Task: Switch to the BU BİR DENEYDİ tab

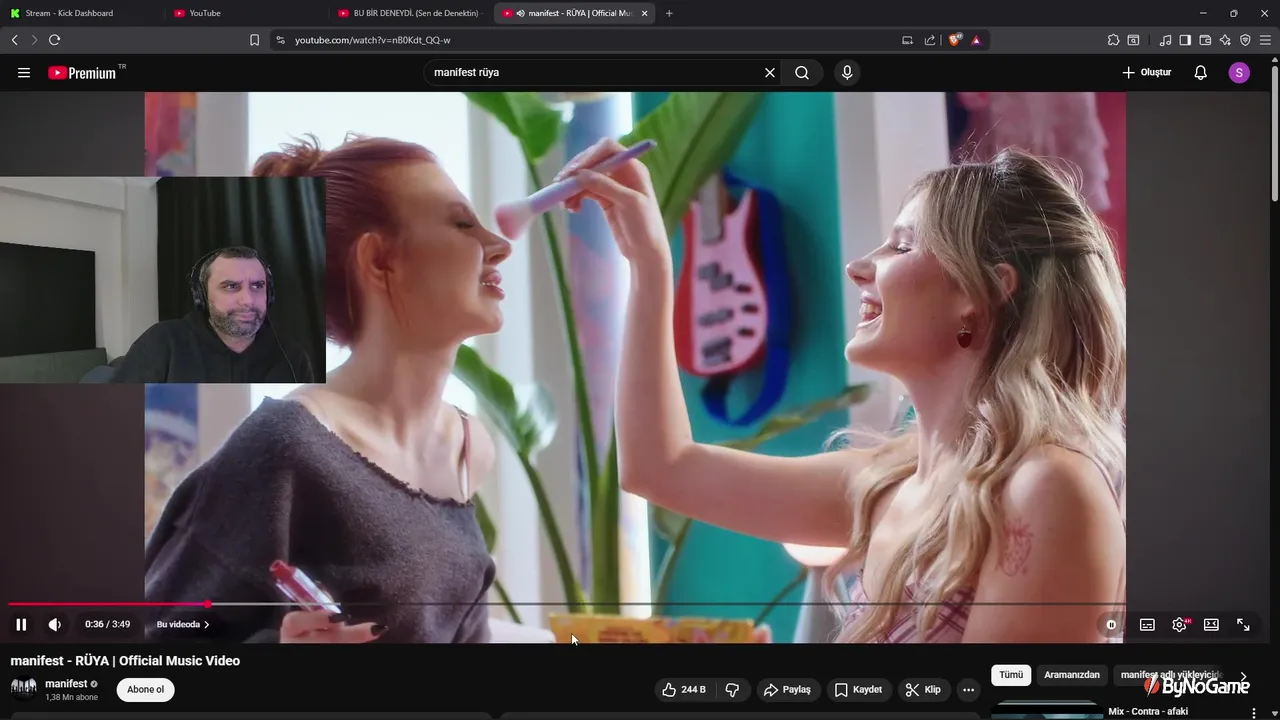Action: 410,13
